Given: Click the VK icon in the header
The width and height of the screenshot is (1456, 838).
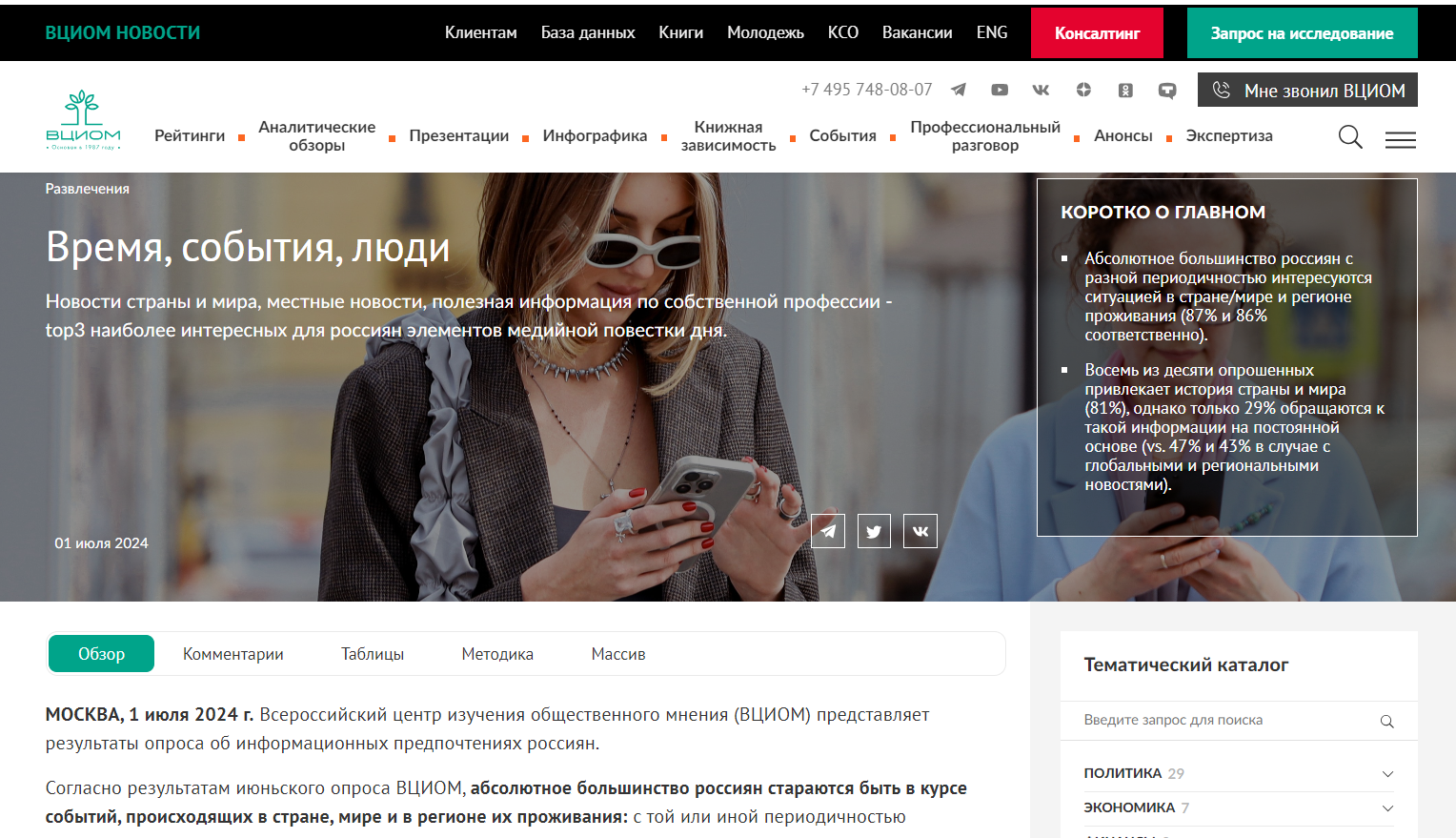Looking at the screenshot, I should click(x=1040, y=90).
